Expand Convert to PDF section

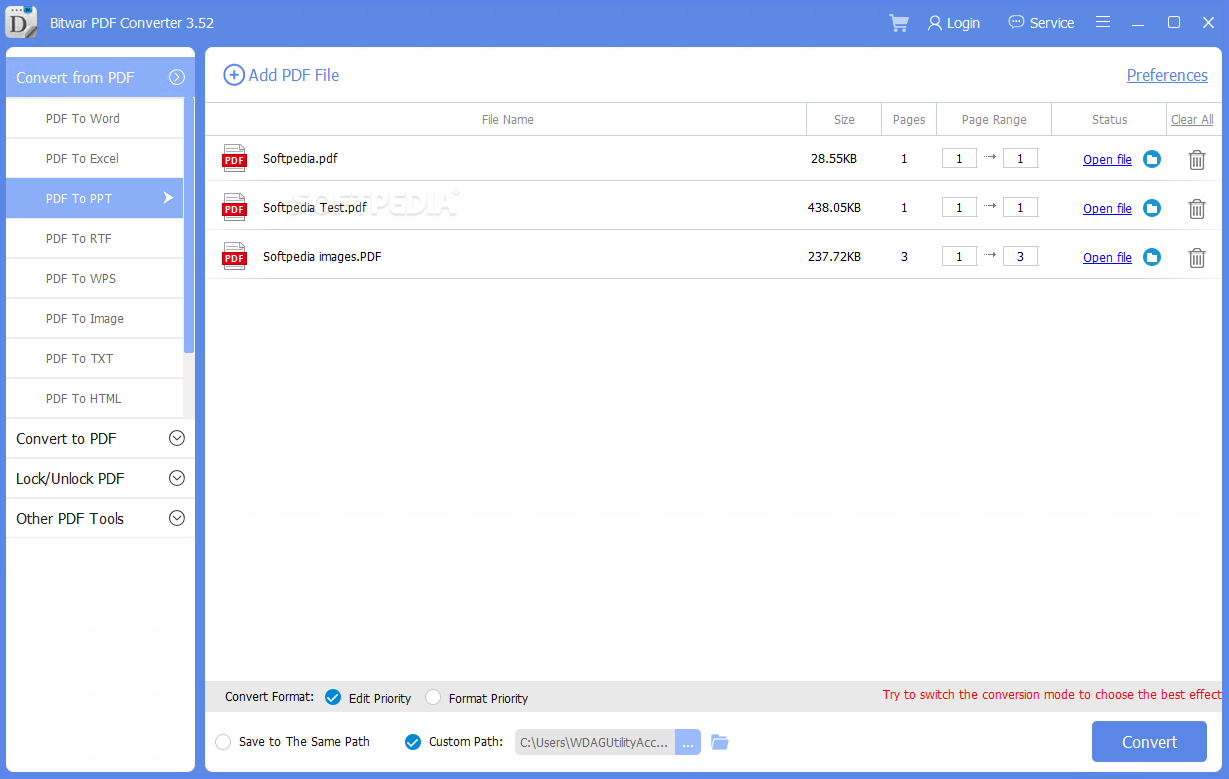pyautogui.click(x=177, y=438)
